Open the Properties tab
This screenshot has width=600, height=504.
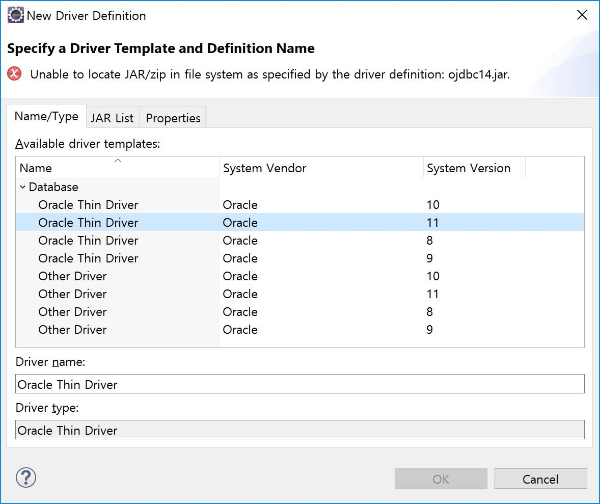point(173,118)
